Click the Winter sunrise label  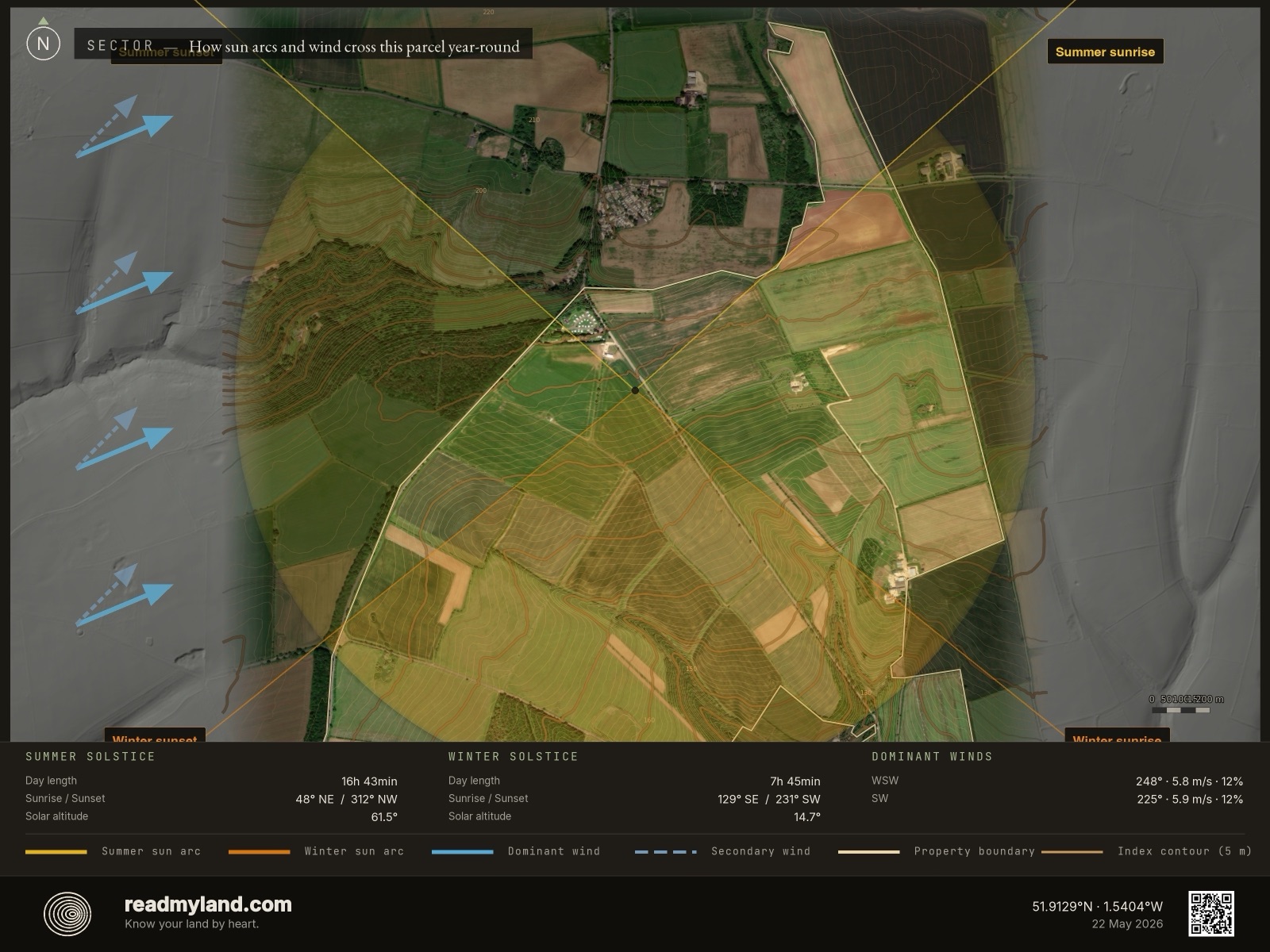pyautogui.click(x=1117, y=735)
